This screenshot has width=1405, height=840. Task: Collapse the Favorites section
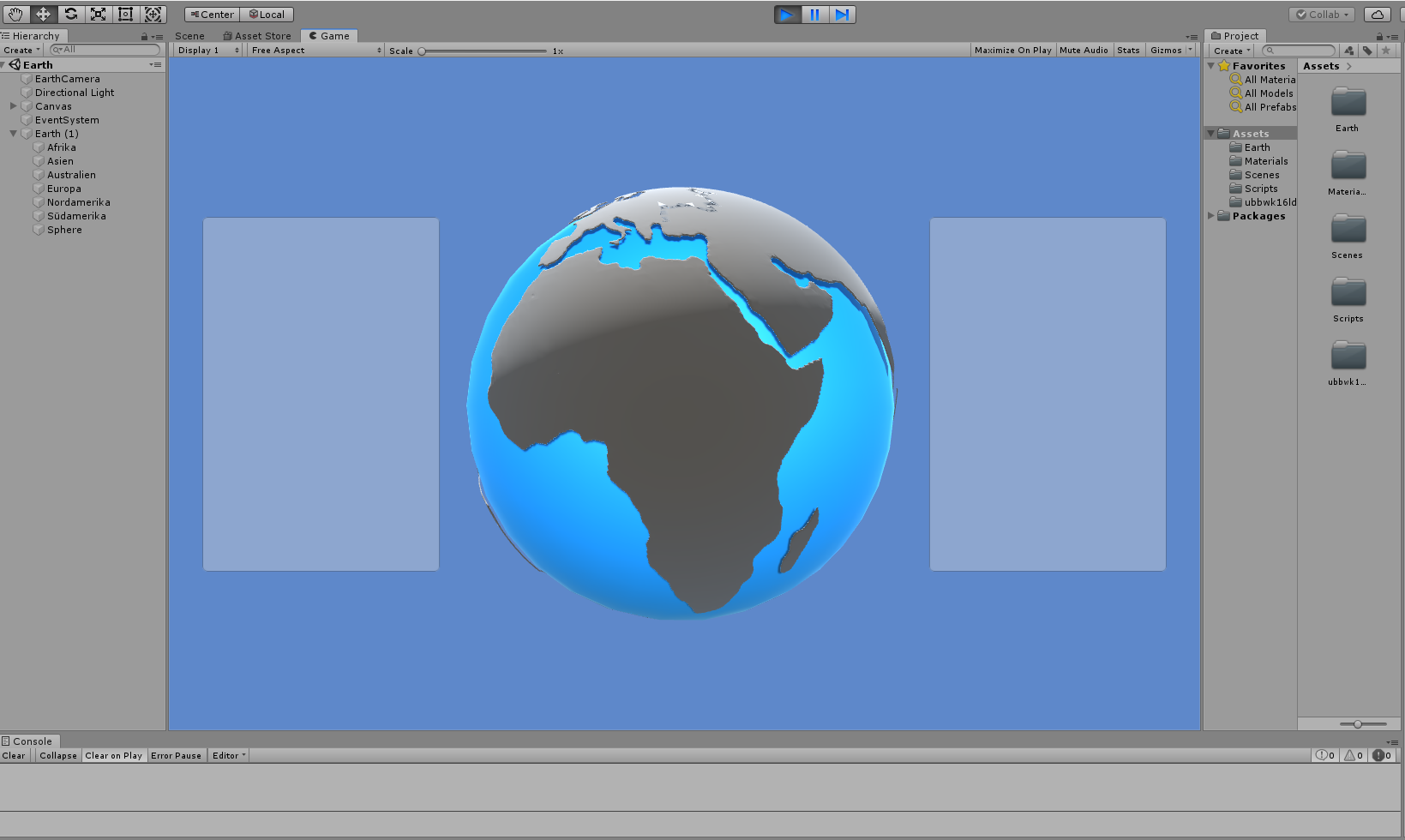pyautogui.click(x=1210, y=66)
